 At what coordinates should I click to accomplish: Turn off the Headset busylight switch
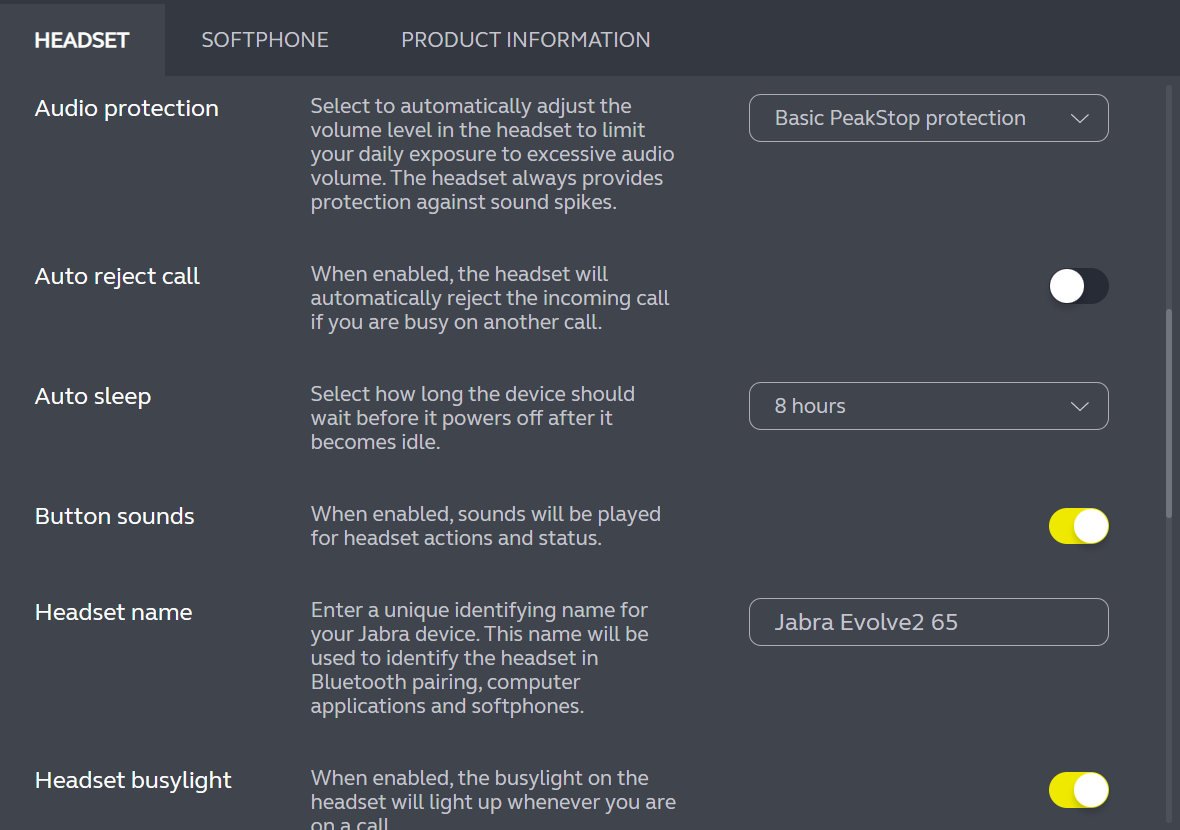tap(1078, 790)
